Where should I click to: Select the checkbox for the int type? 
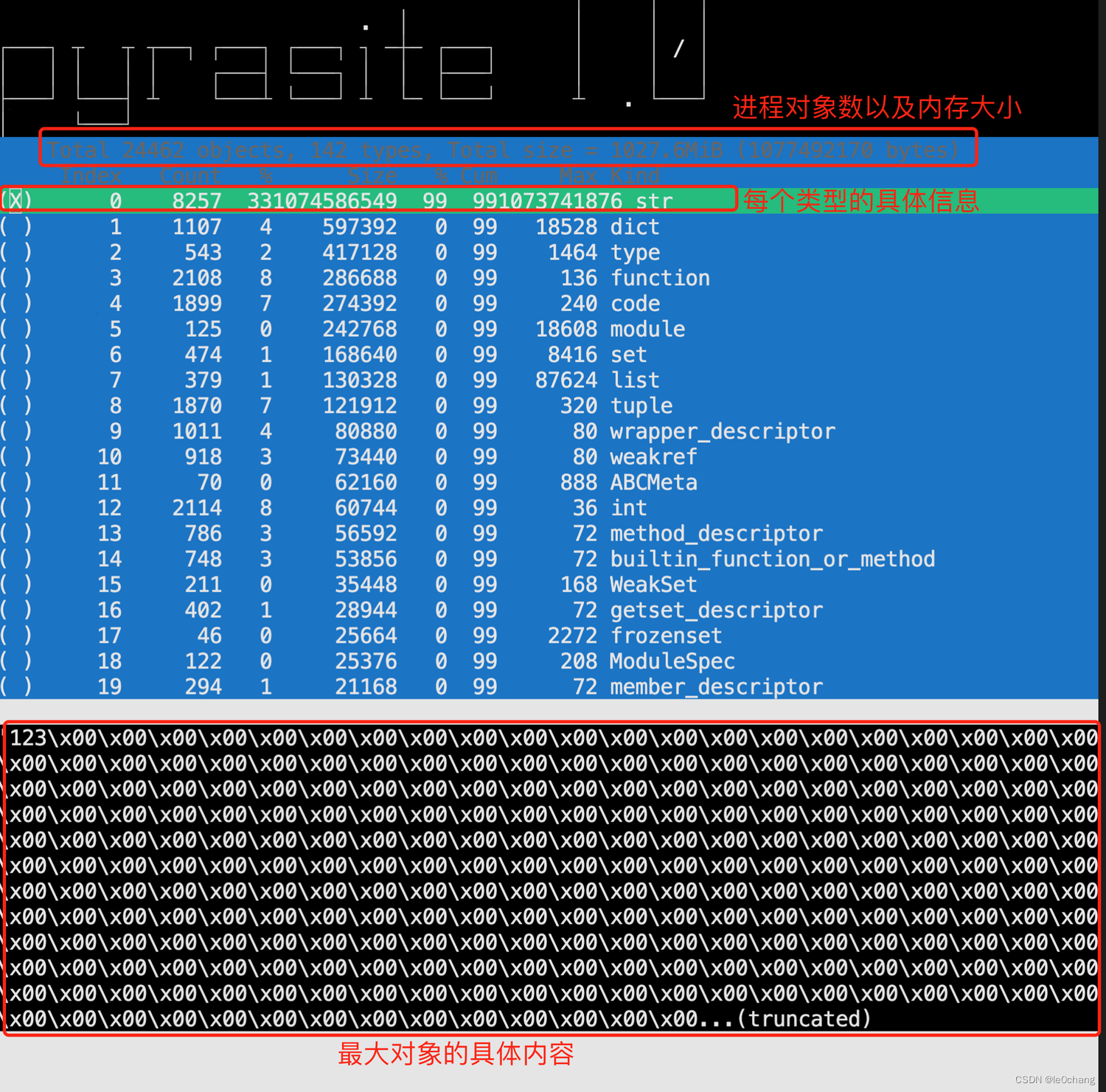point(16,507)
